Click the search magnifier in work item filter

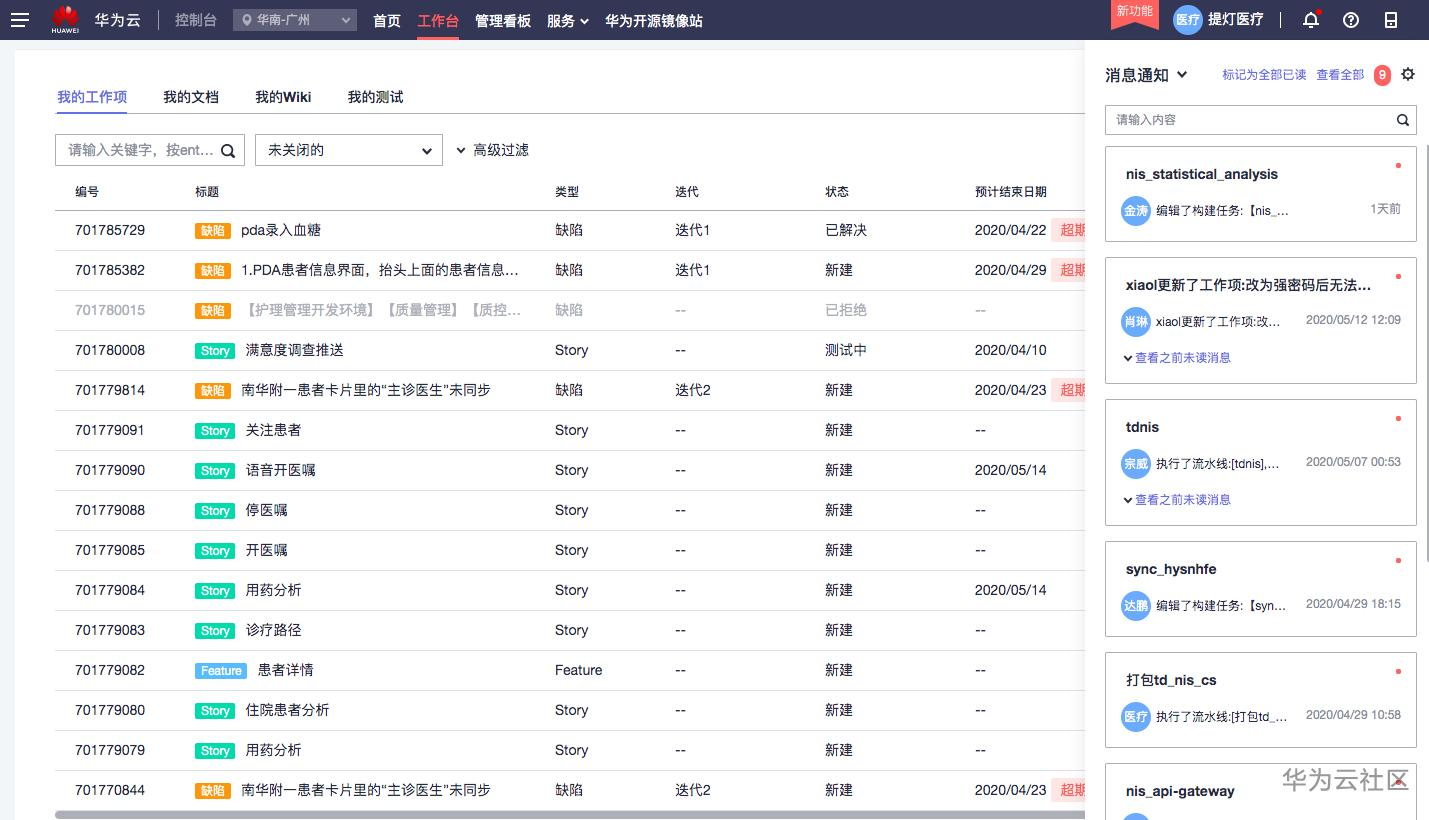click(x=228, y=151)
